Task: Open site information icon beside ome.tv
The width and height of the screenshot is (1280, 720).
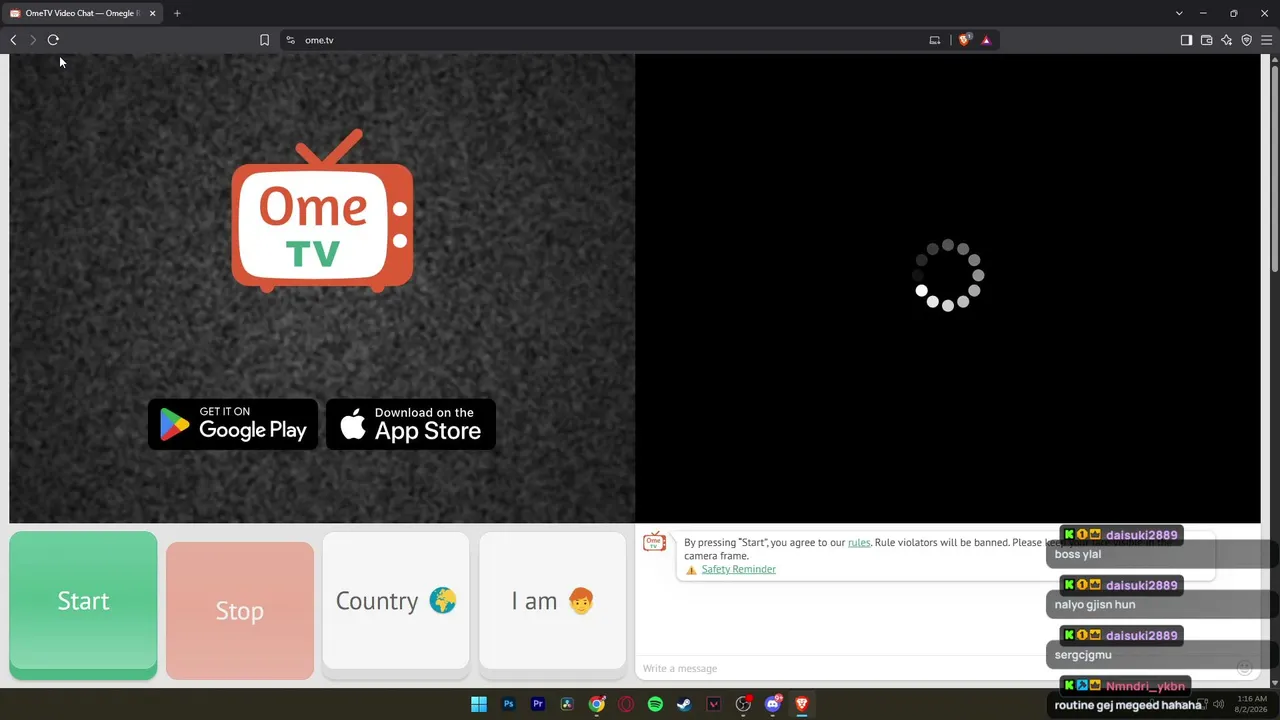Action: click(x=290, y=40)
